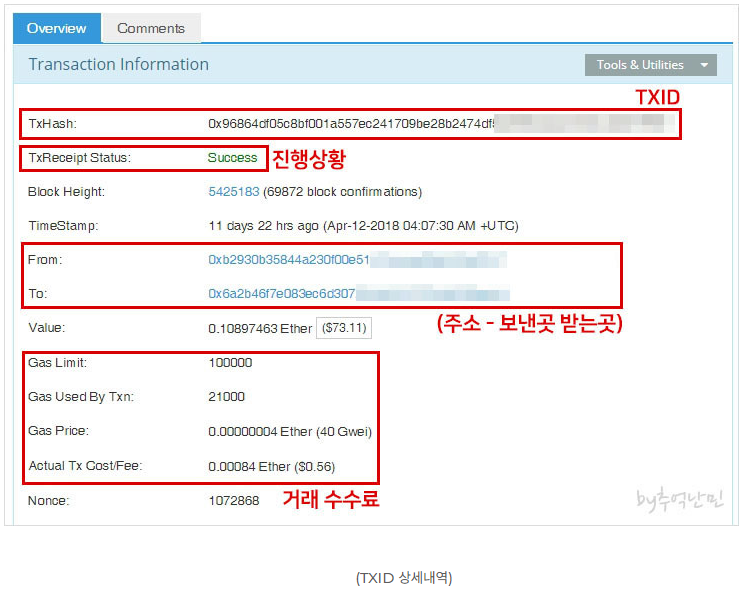Image resolution: width=741 pixels, height=590 pixels.
Task: Open the Overview tab
Action: (x=57, y=28)
